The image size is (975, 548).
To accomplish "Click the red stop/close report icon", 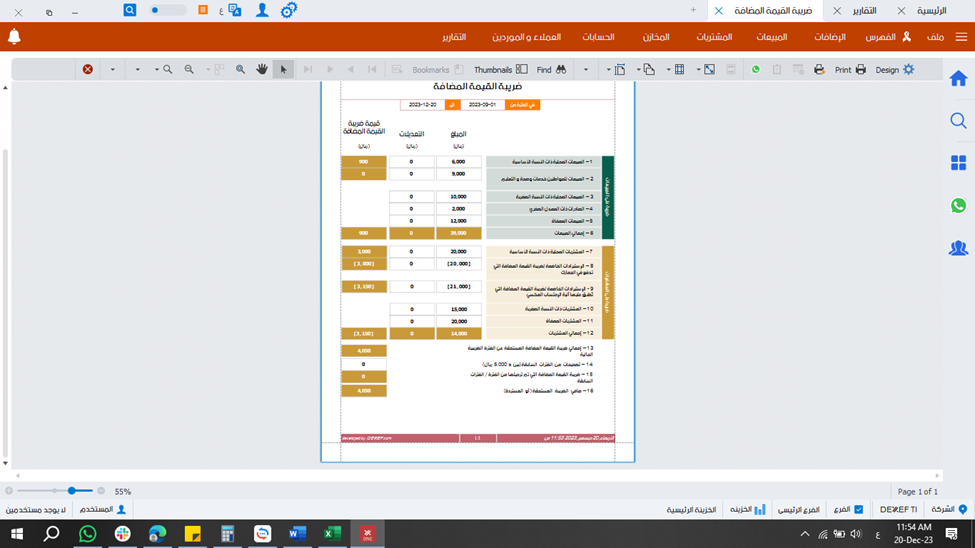I will coord(88,70).
